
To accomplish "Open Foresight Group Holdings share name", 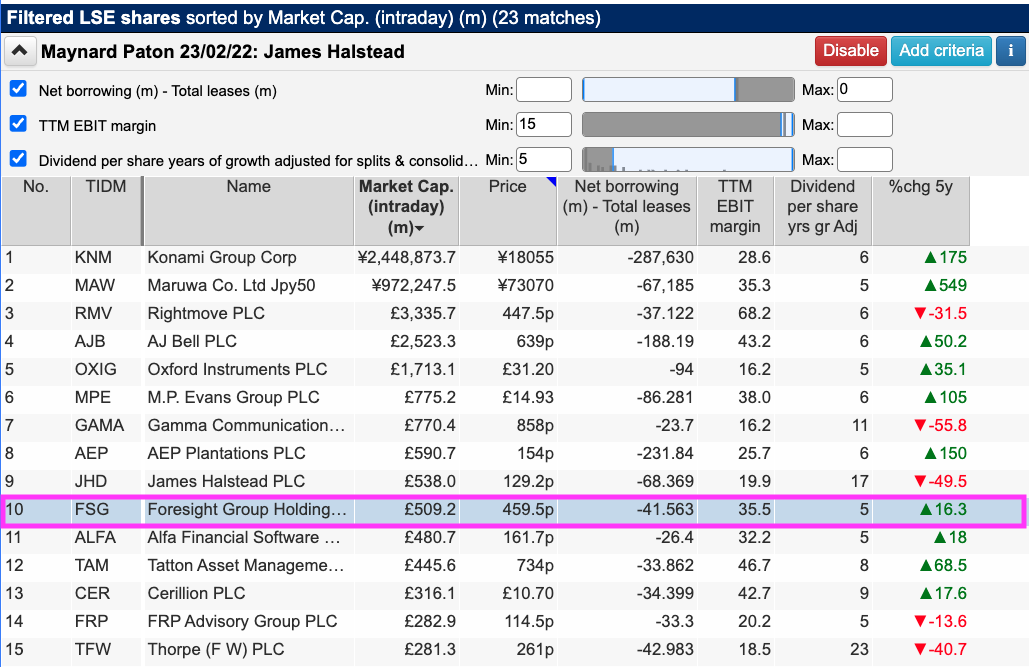I will (247, 509).
